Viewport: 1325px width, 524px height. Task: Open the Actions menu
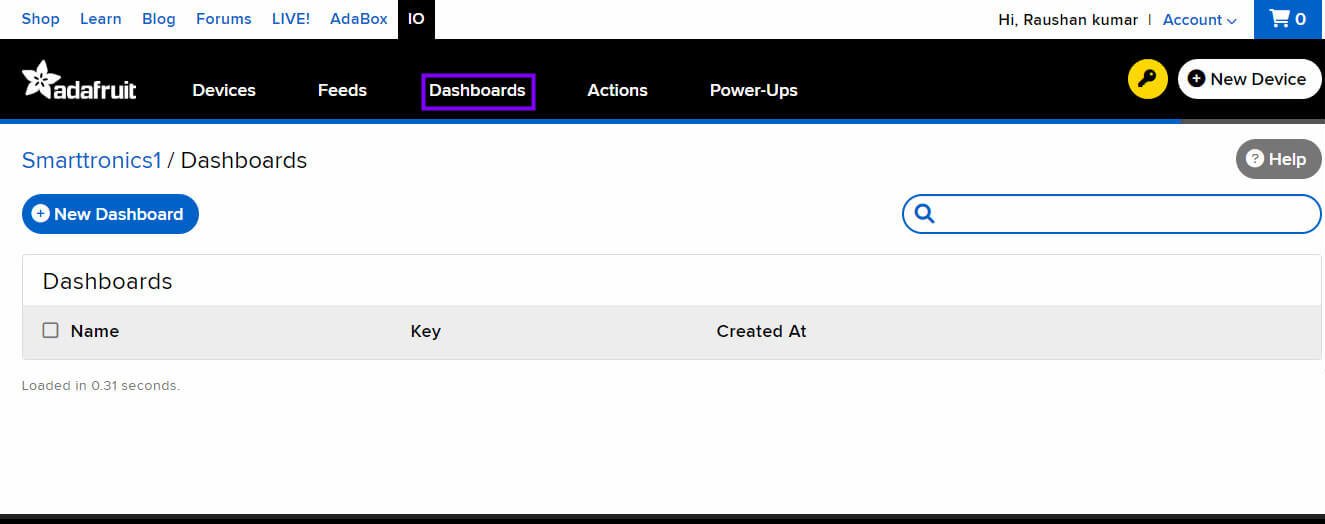pos(617,90)
